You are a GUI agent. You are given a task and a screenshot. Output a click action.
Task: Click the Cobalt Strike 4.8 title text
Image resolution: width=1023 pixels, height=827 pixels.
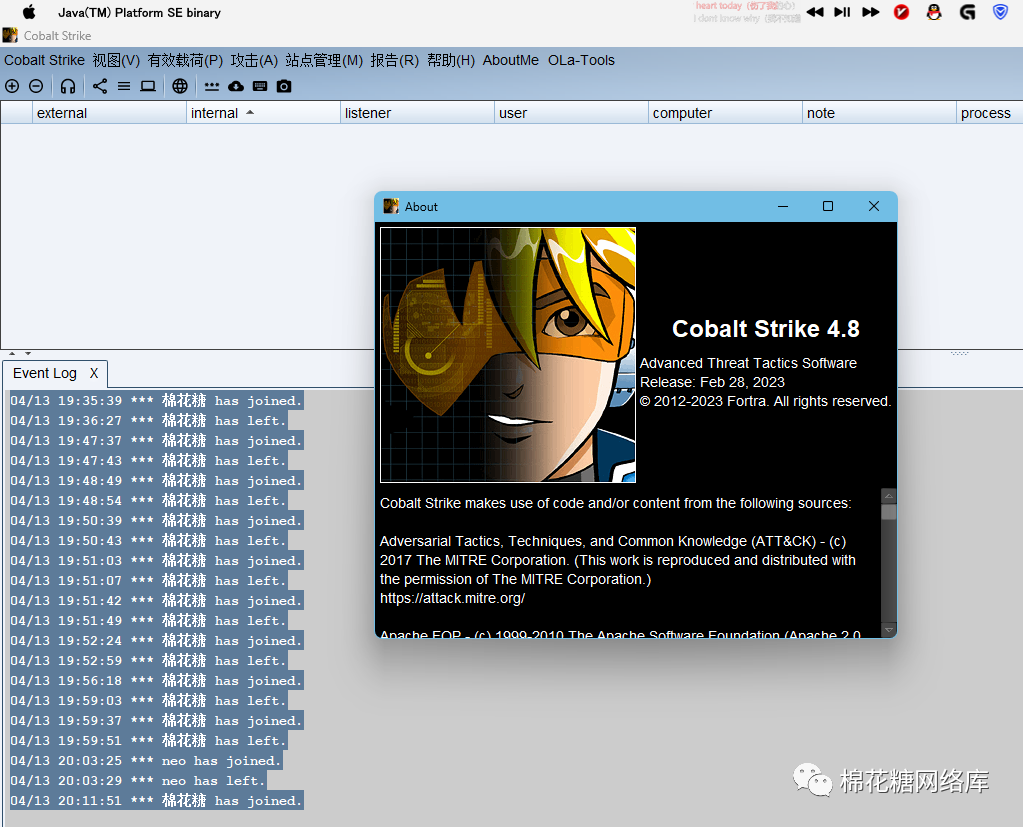[766, 329]
